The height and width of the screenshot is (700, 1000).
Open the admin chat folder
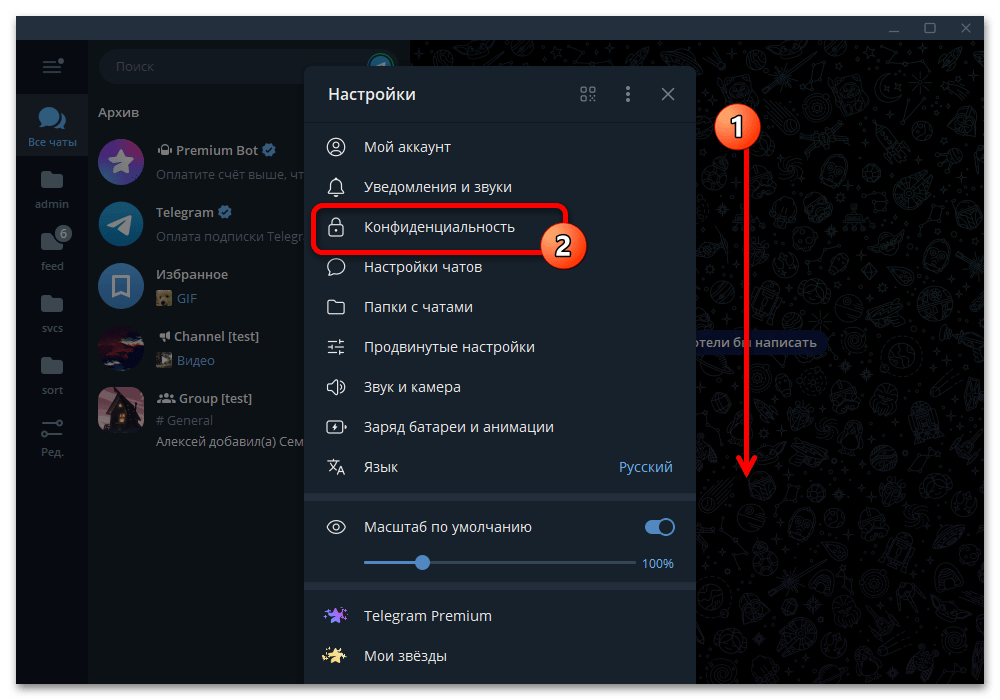pos(52,189)
